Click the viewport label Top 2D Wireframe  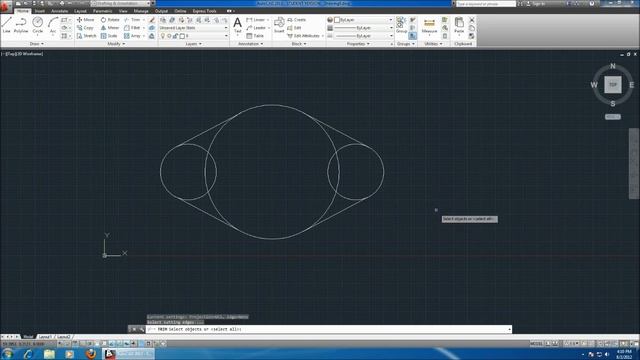(23, 54)
